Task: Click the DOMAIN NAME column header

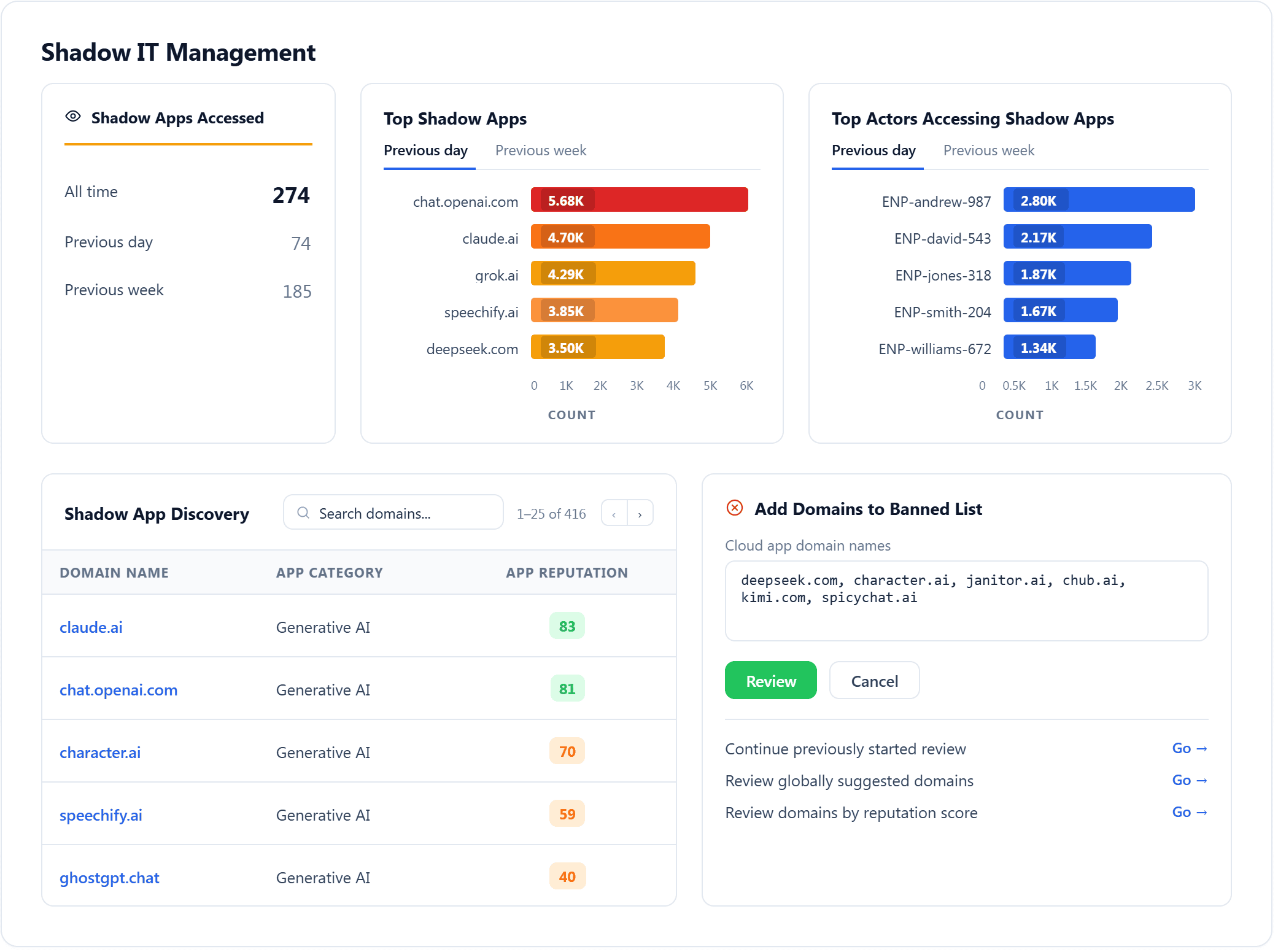Action: click(114, 573)
